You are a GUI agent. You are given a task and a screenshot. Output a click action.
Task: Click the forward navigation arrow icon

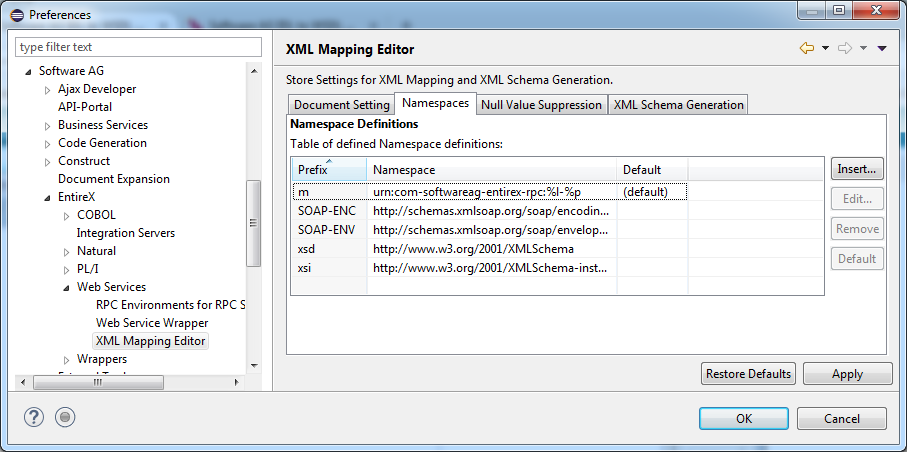845,49
